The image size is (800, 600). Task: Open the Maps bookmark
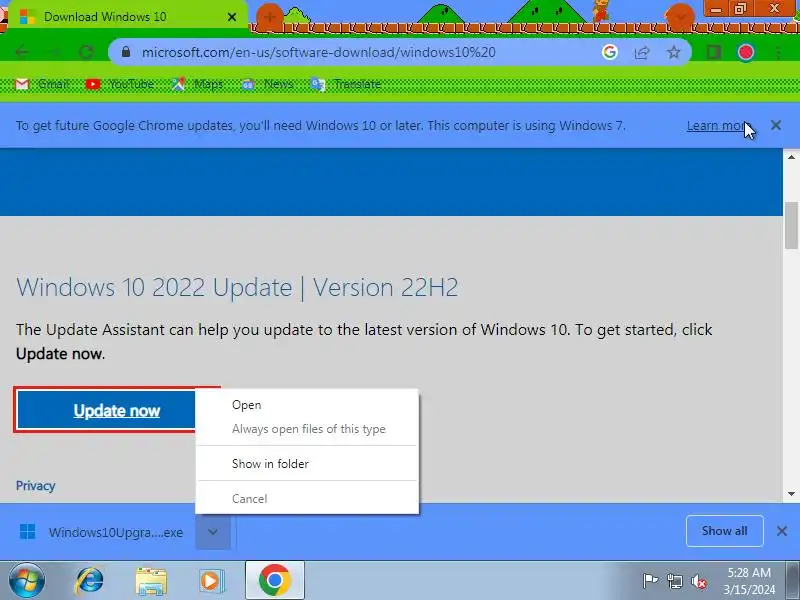[197, 84]
